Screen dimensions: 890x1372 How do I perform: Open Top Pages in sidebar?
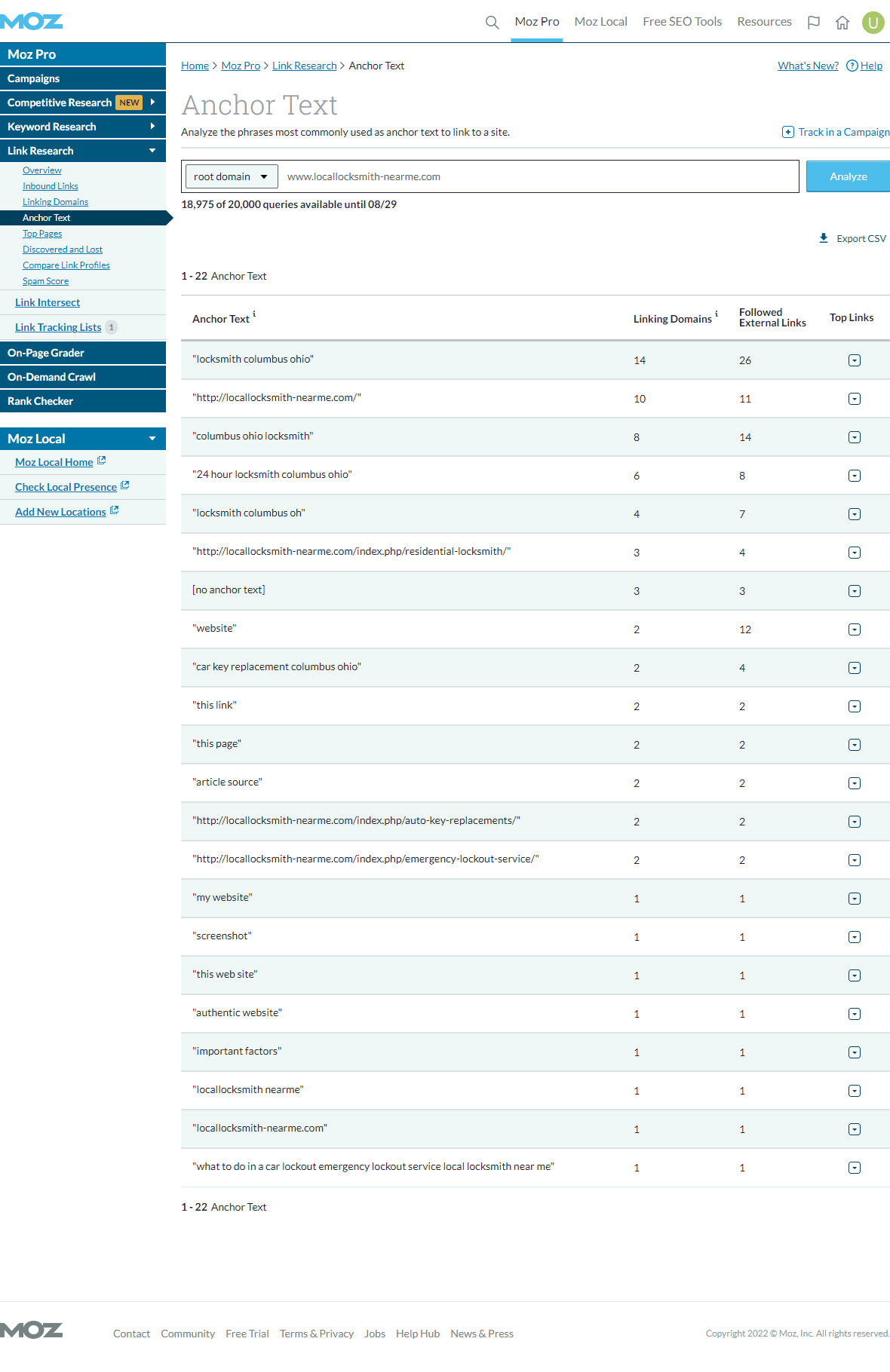[x=42, y=234]
